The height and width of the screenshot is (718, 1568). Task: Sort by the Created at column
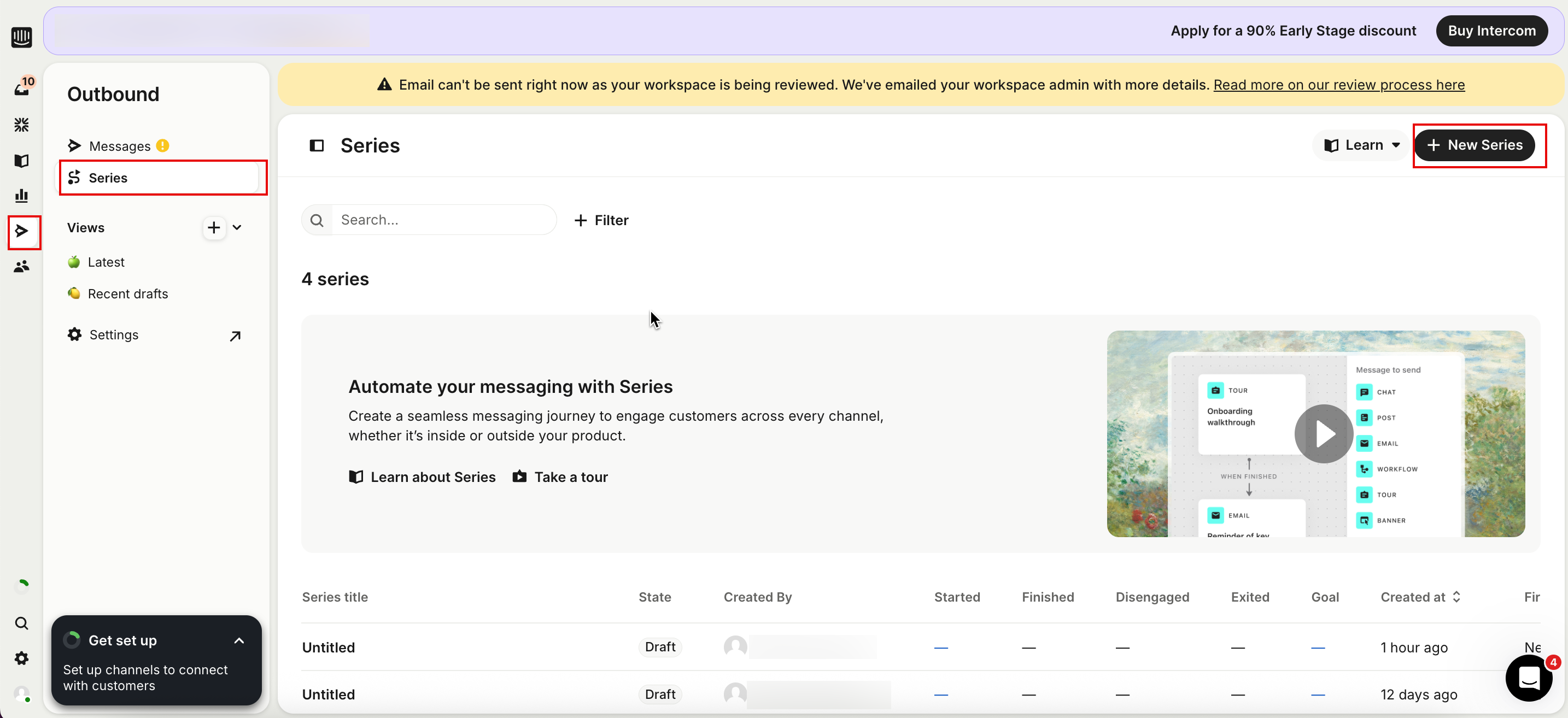coord(1421,597)
